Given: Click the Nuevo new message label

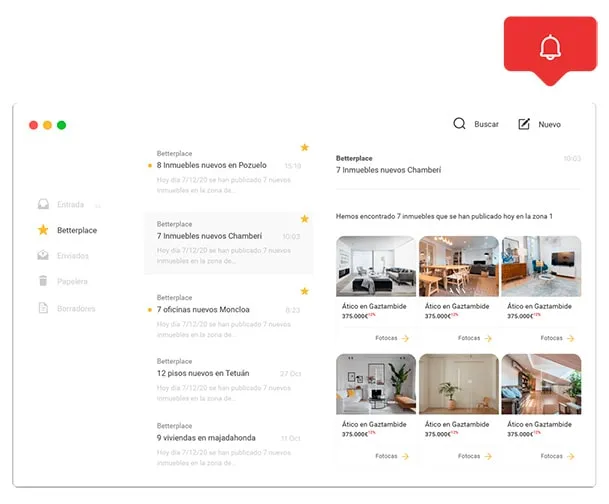Looking at the screenshot, I should (550, 124).
